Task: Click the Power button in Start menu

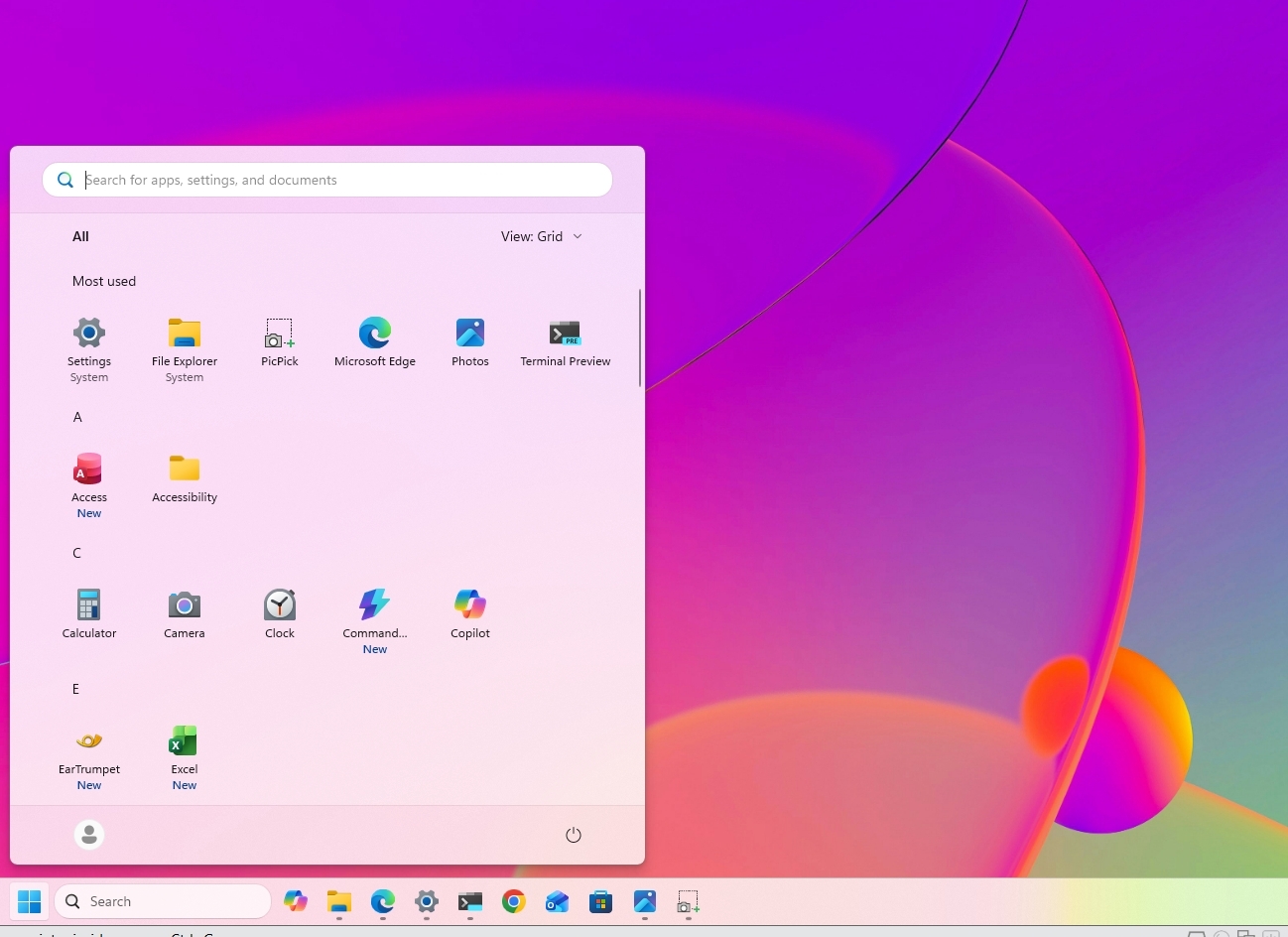Action: pos(574,835)
